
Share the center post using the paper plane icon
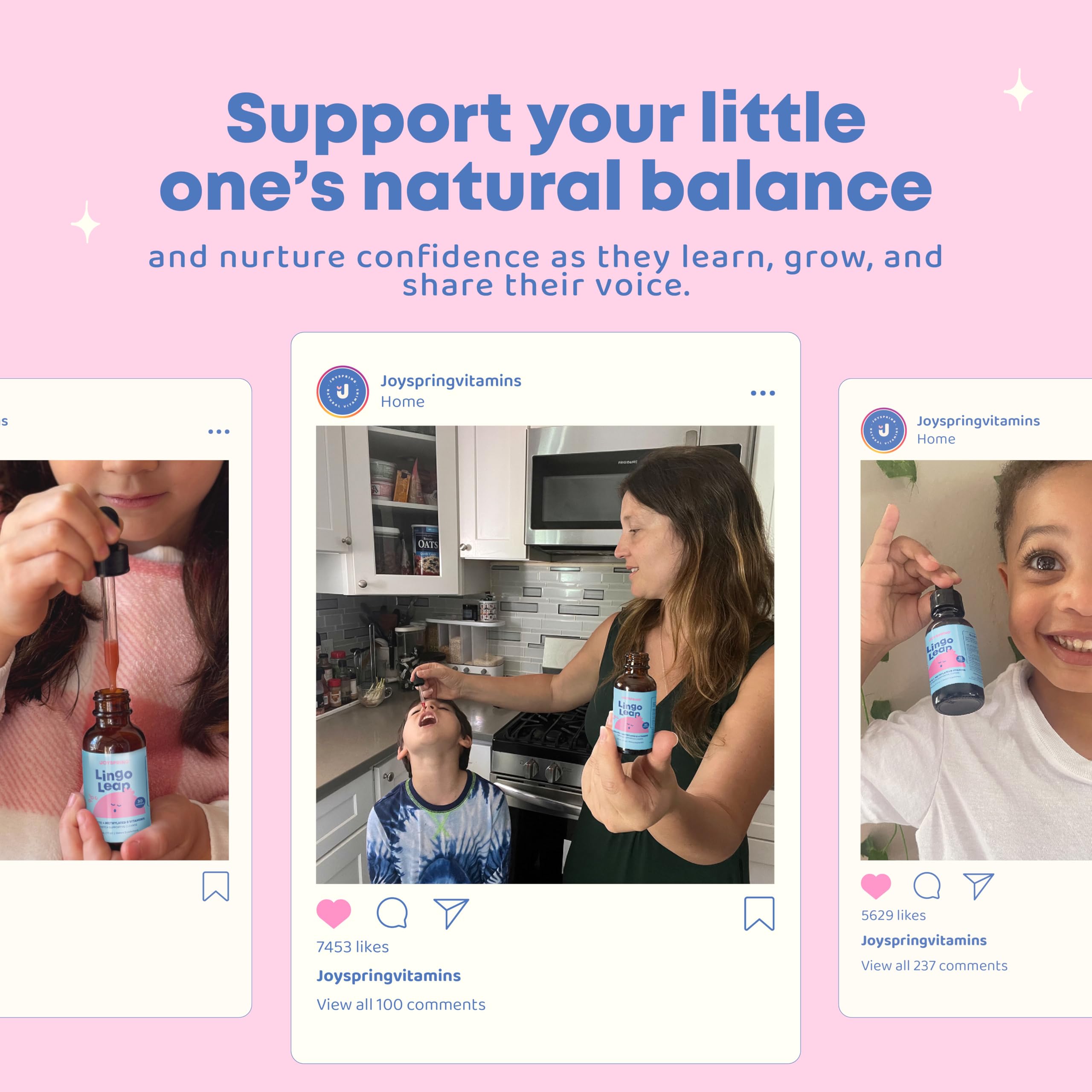[x=451, y=913]
